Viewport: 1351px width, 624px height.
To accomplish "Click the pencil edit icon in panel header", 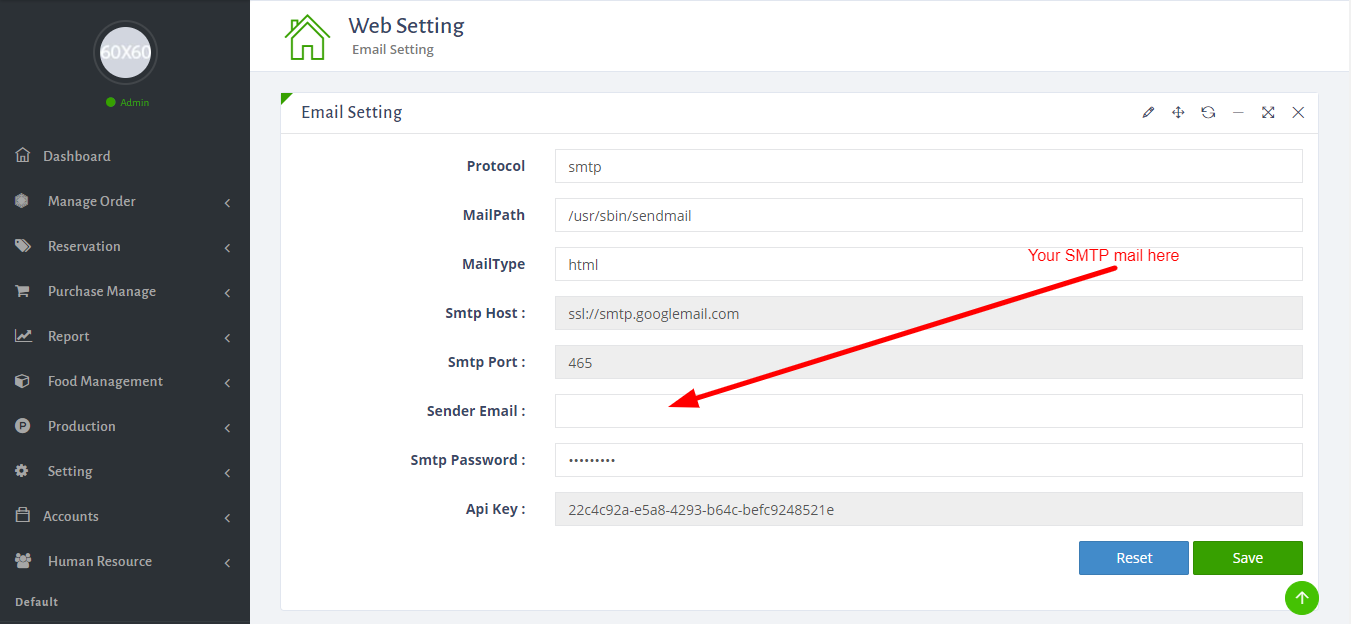I will pos(1148,113).
